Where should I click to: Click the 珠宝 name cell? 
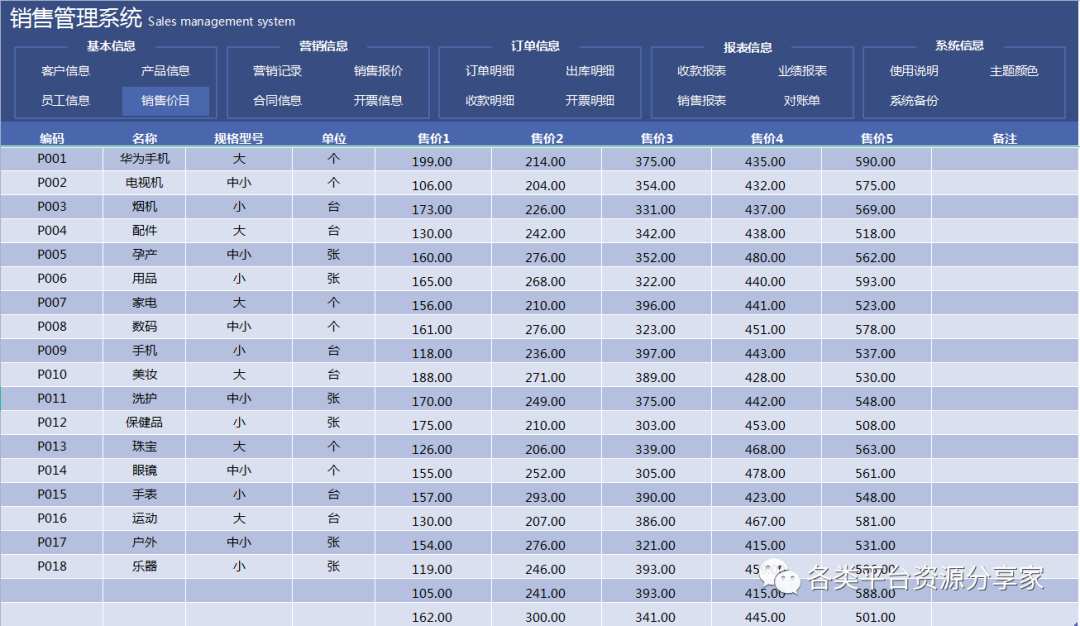[x=145, y=446]
